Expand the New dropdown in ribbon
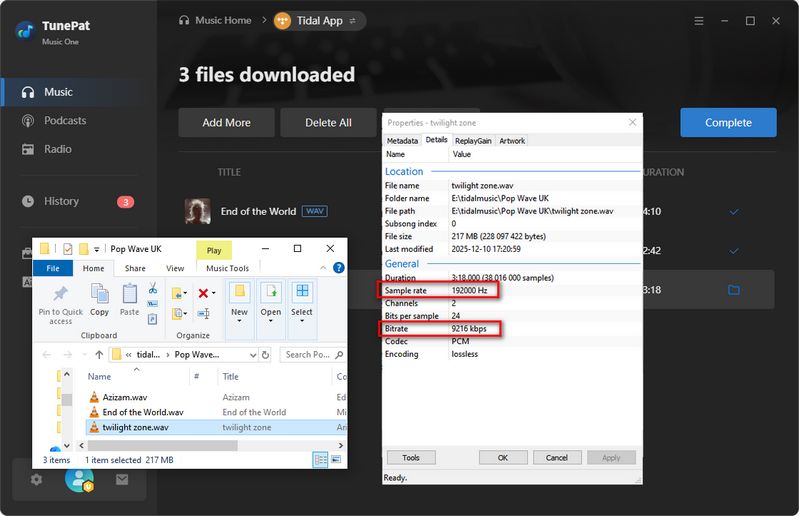The image size is (799, 516). [239, 312]
